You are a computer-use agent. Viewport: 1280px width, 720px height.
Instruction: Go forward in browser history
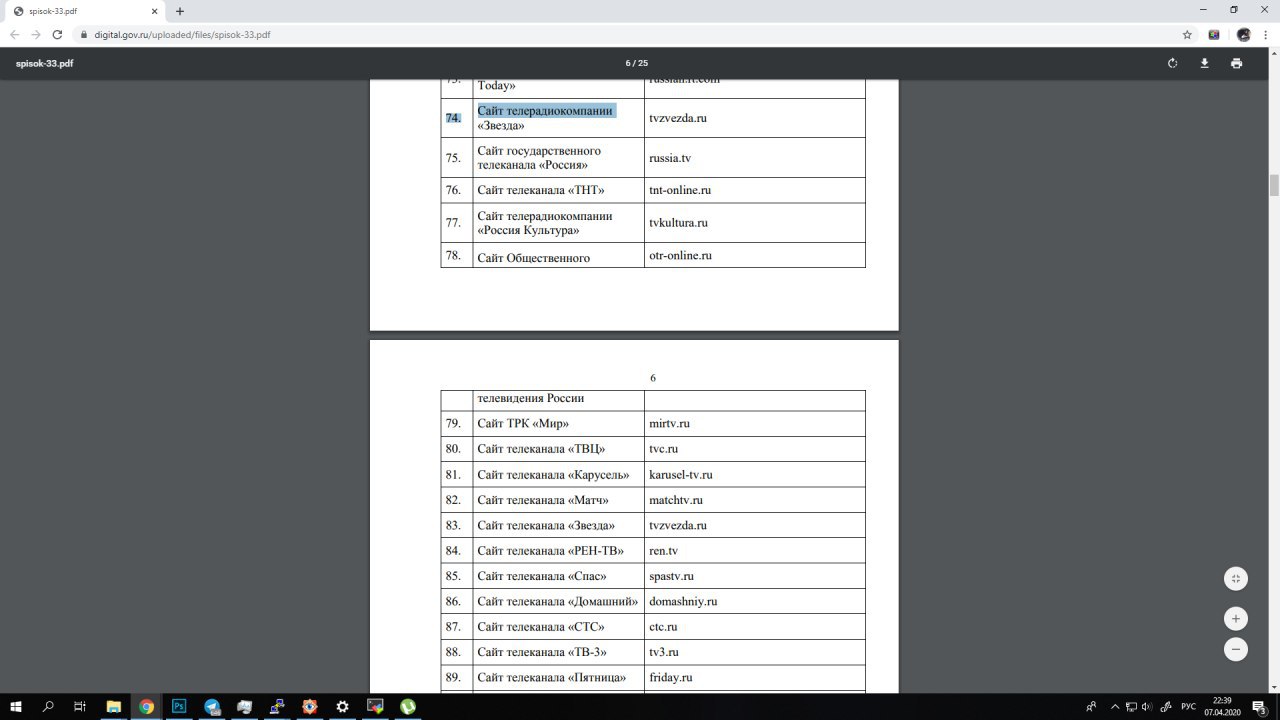click(x=36, y=34)
